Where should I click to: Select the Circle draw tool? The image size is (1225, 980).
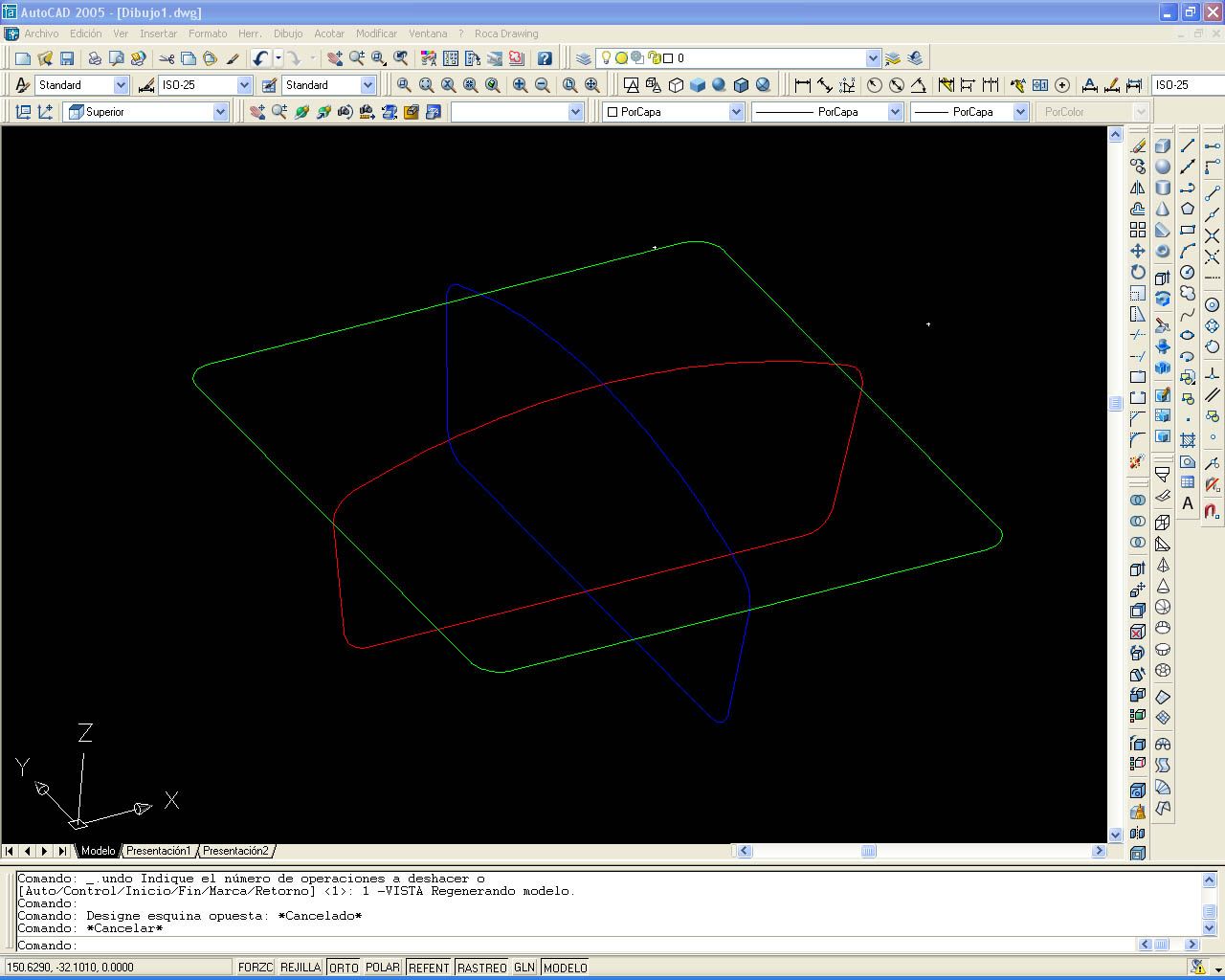point(1188,272)
